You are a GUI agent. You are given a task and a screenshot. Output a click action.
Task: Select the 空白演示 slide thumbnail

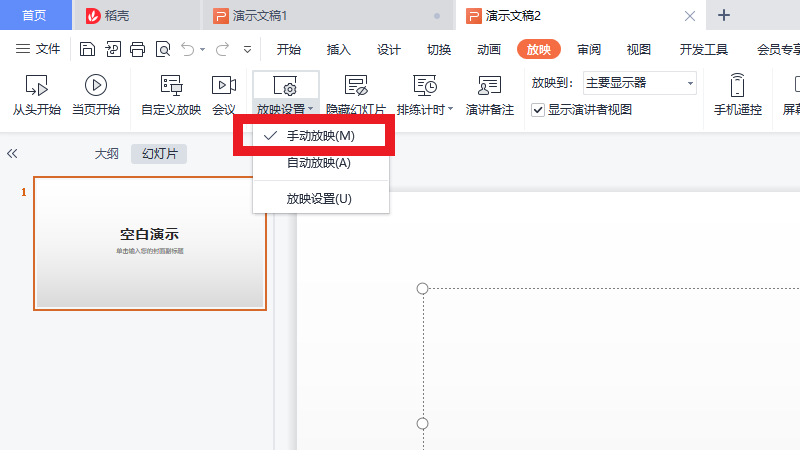tap(150, 244)
